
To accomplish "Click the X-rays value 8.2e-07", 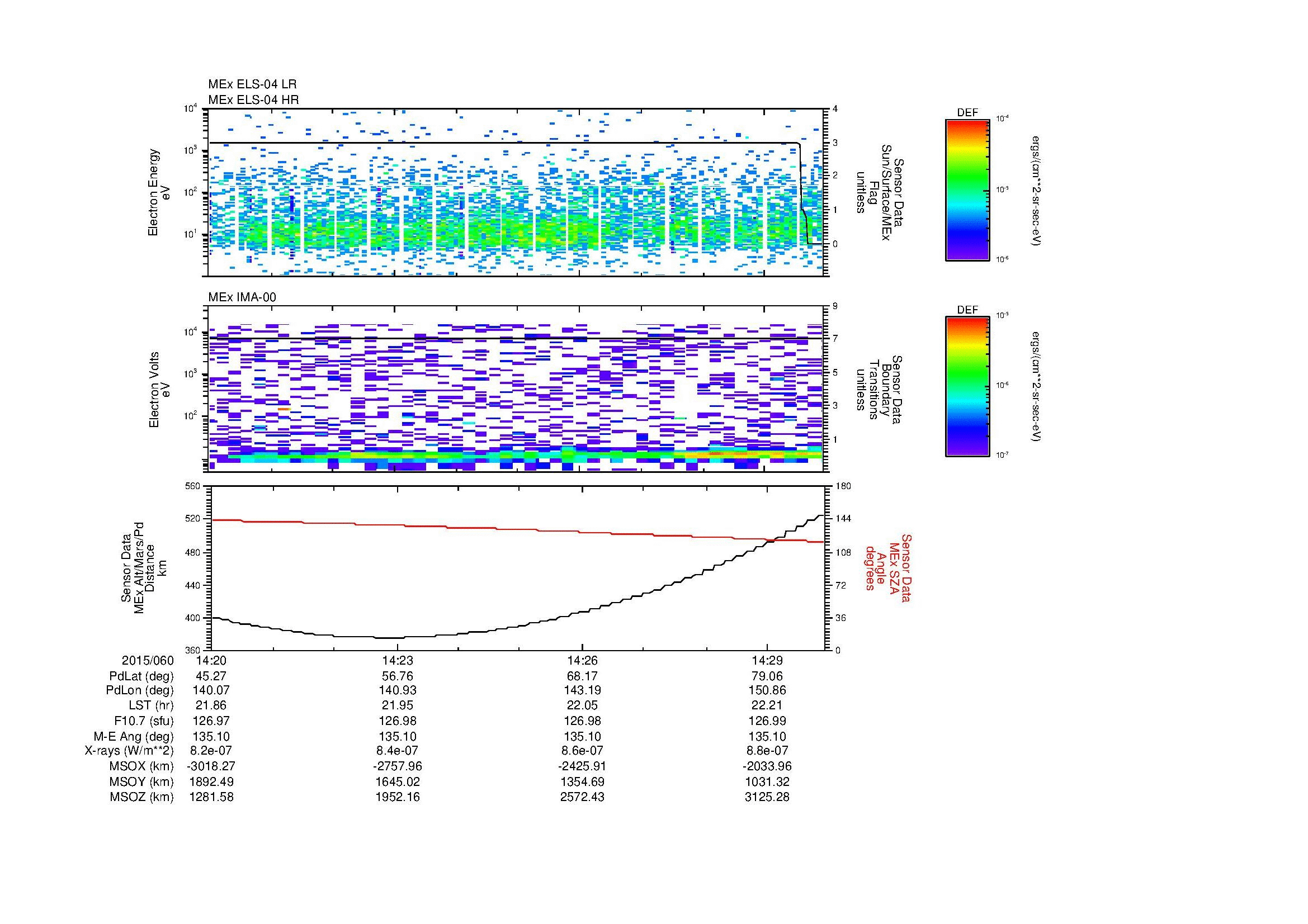I will 211,751.
